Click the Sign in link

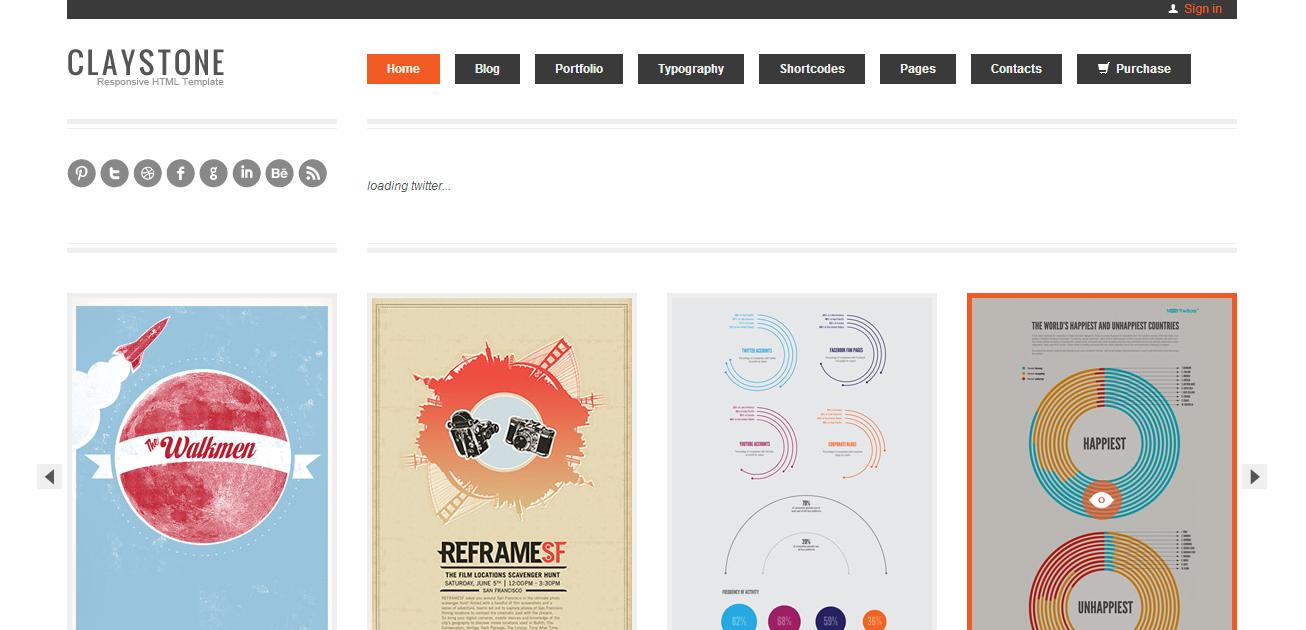pyautogui.click(x=1203, y=9)
